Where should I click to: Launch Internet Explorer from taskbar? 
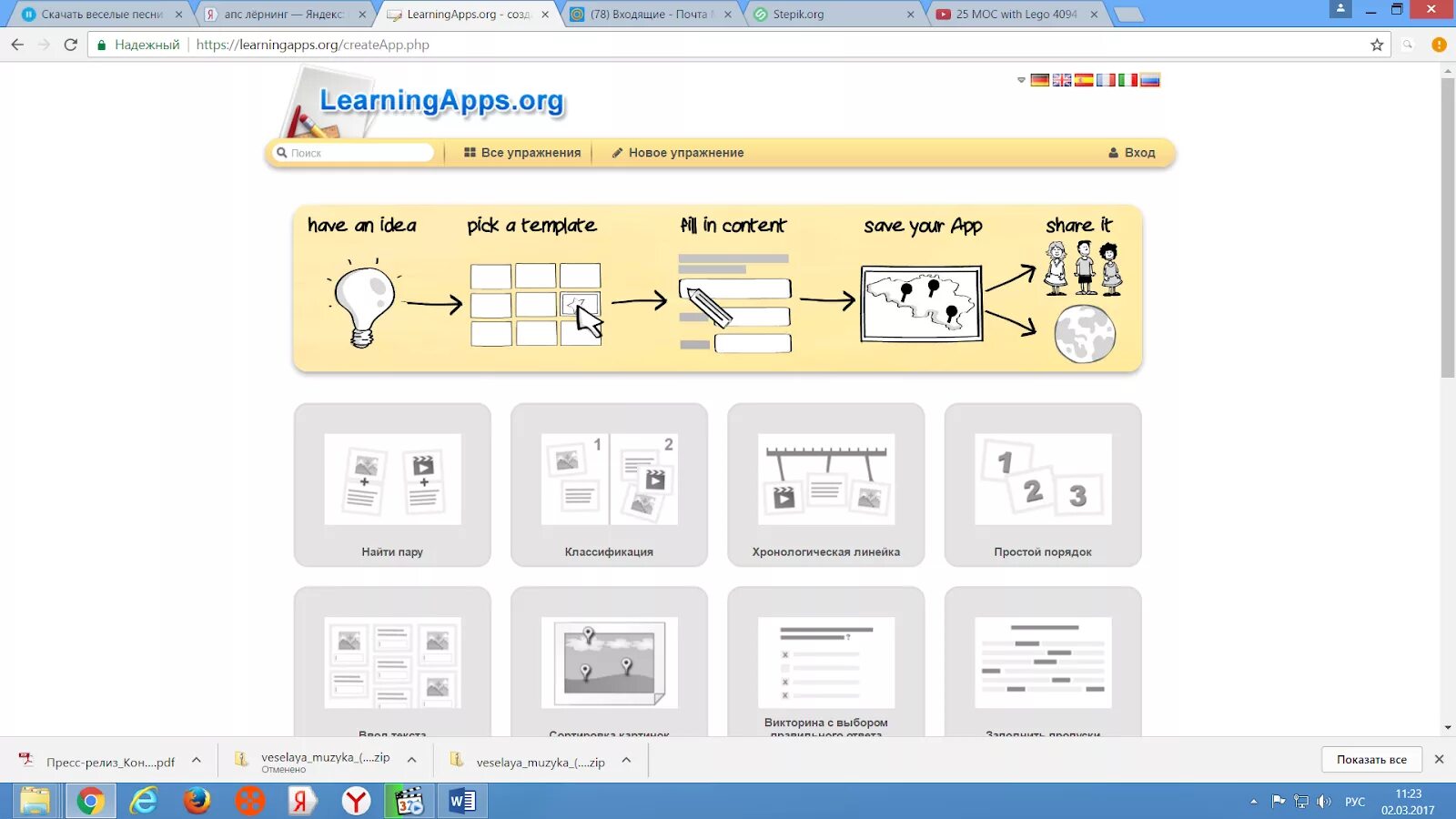pyautogui.click(x=144, y=801)
